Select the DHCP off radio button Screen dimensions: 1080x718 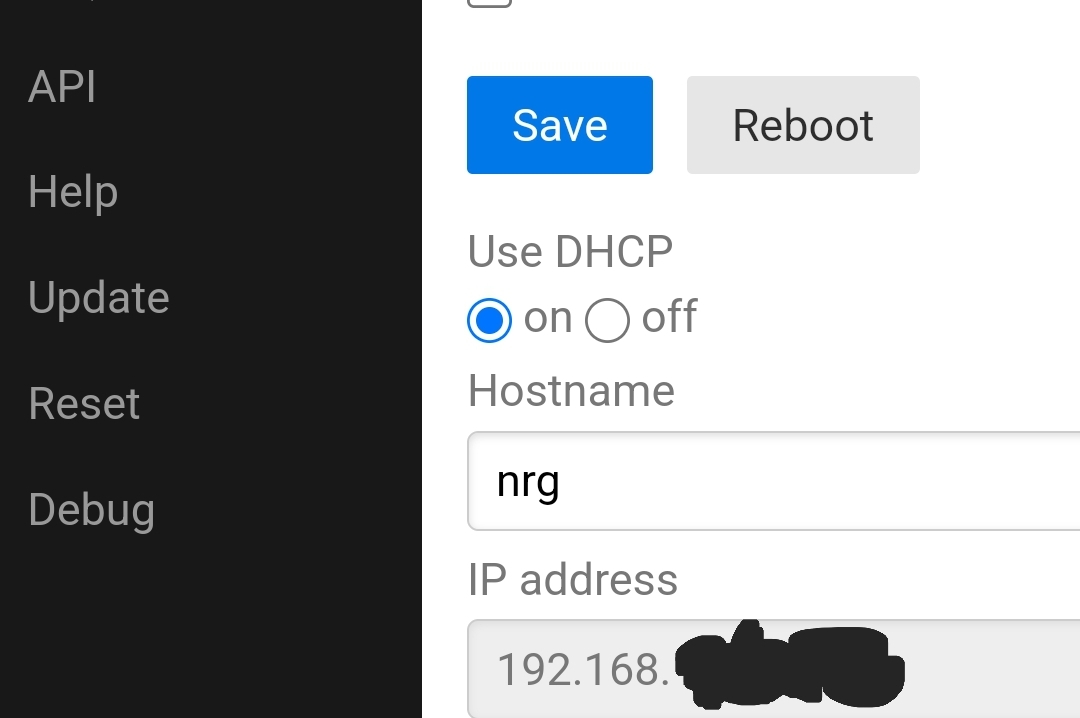point(607,320)
